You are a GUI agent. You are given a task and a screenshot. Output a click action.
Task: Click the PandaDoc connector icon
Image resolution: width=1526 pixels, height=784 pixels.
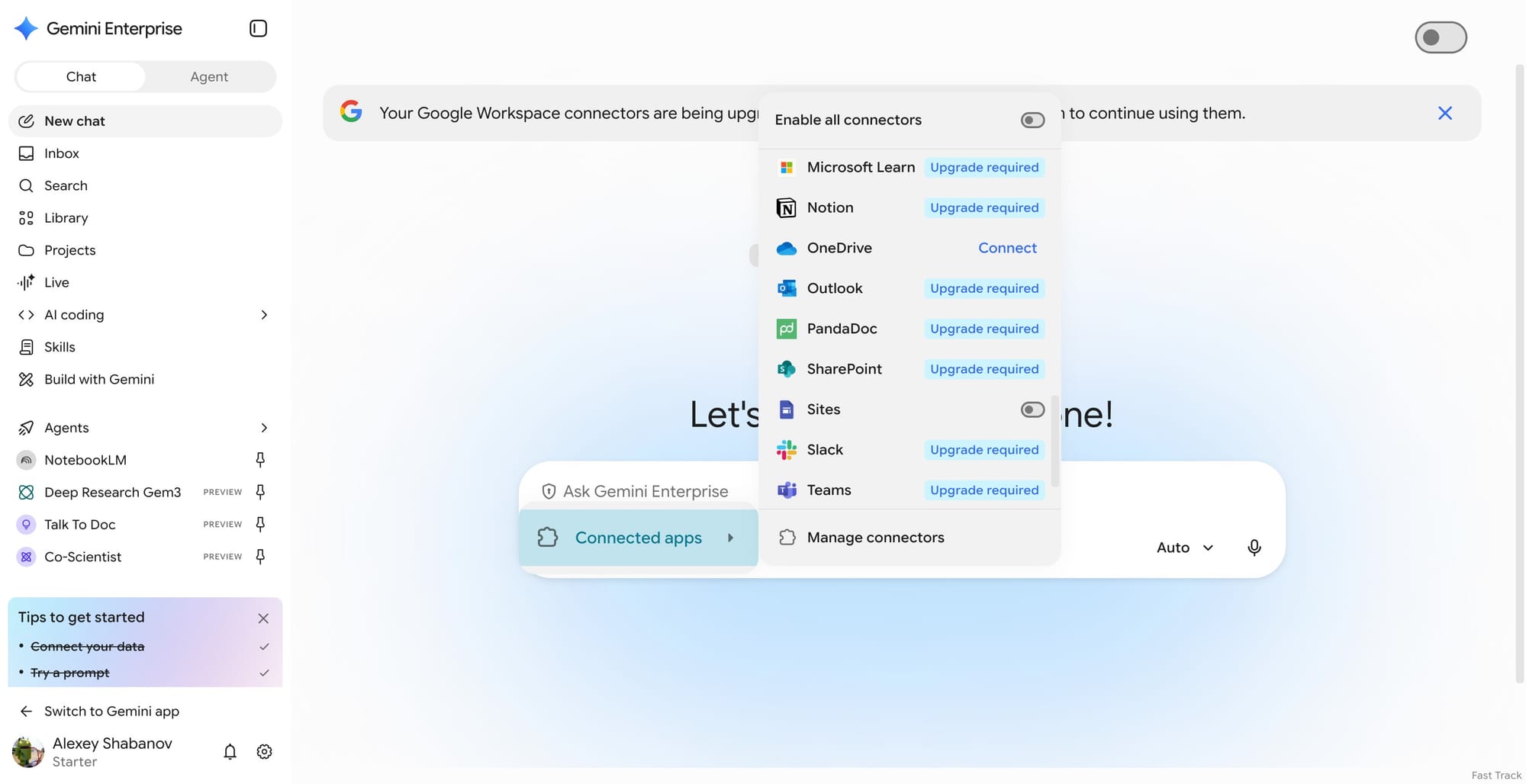[x=787, y=329]
